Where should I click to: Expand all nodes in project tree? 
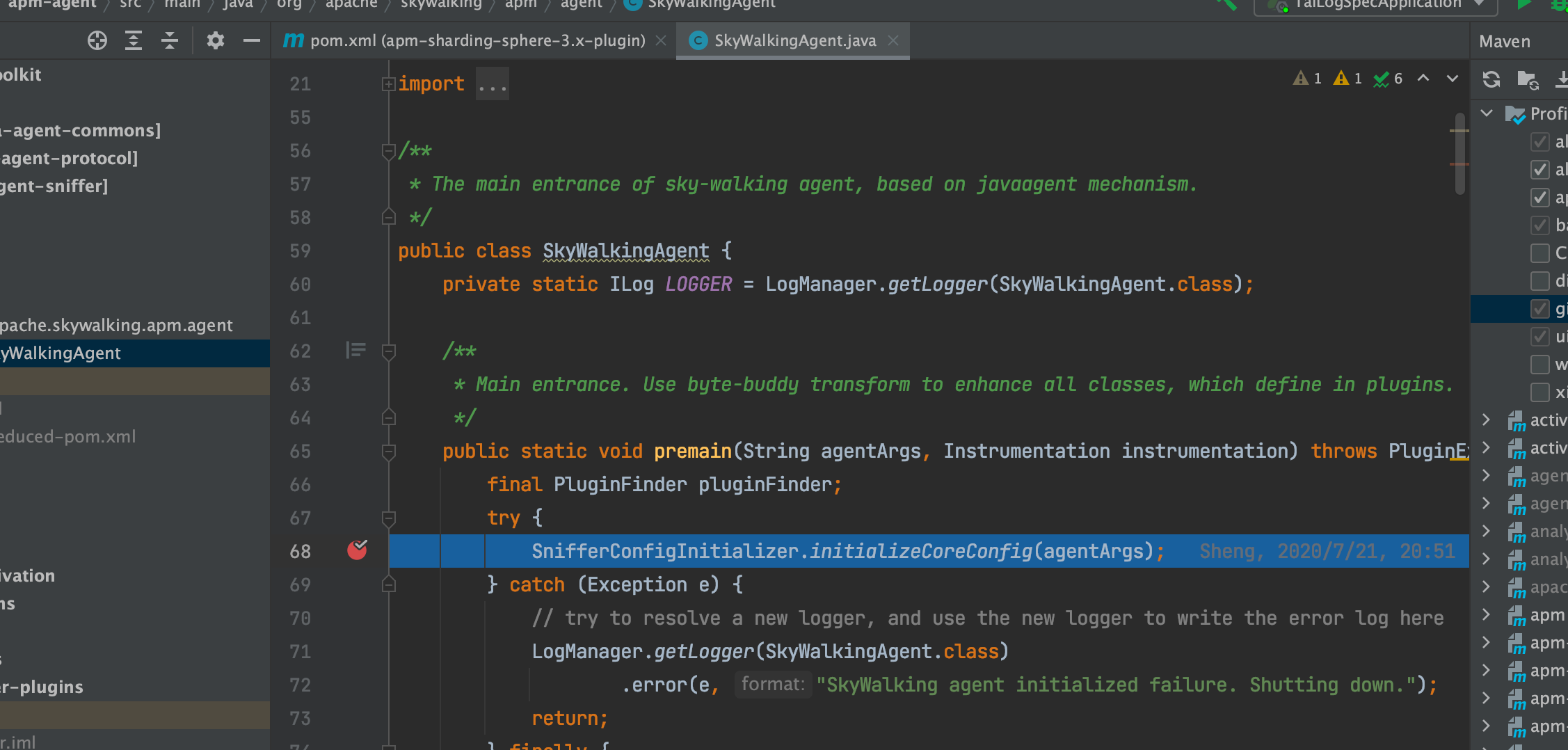[x=134, y=40]
